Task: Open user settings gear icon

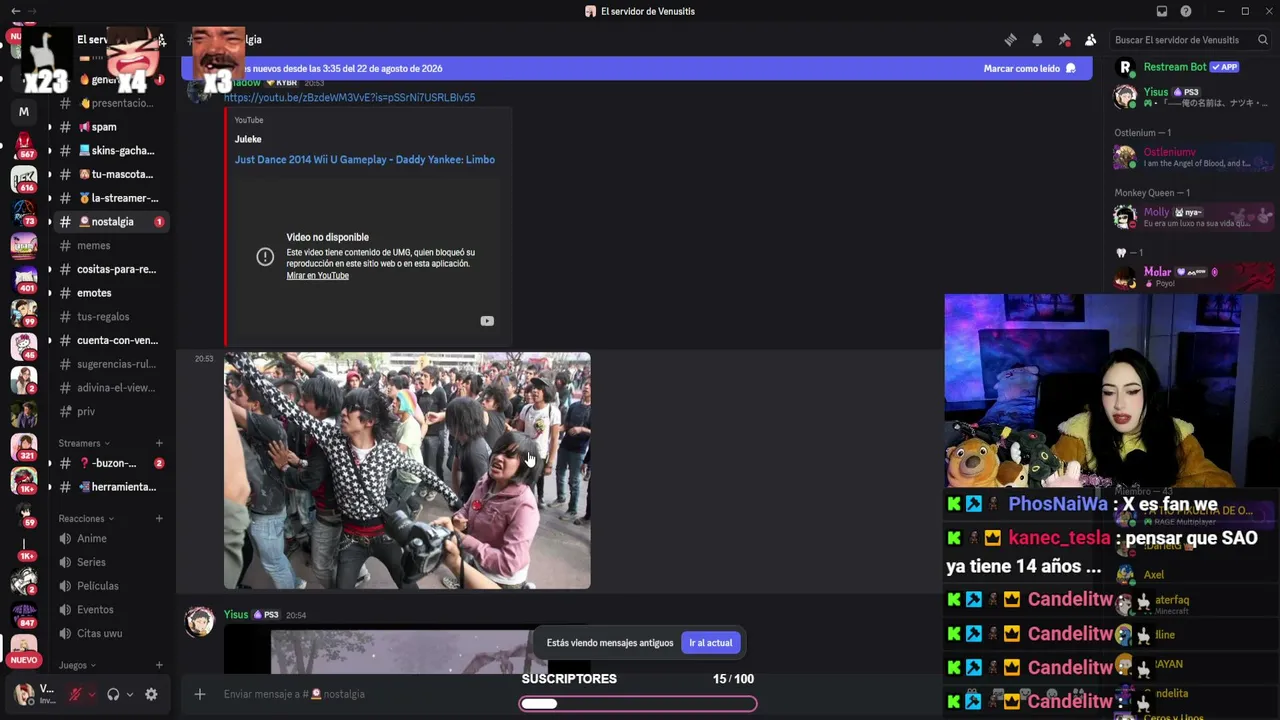Action: (x=151, y=694)
